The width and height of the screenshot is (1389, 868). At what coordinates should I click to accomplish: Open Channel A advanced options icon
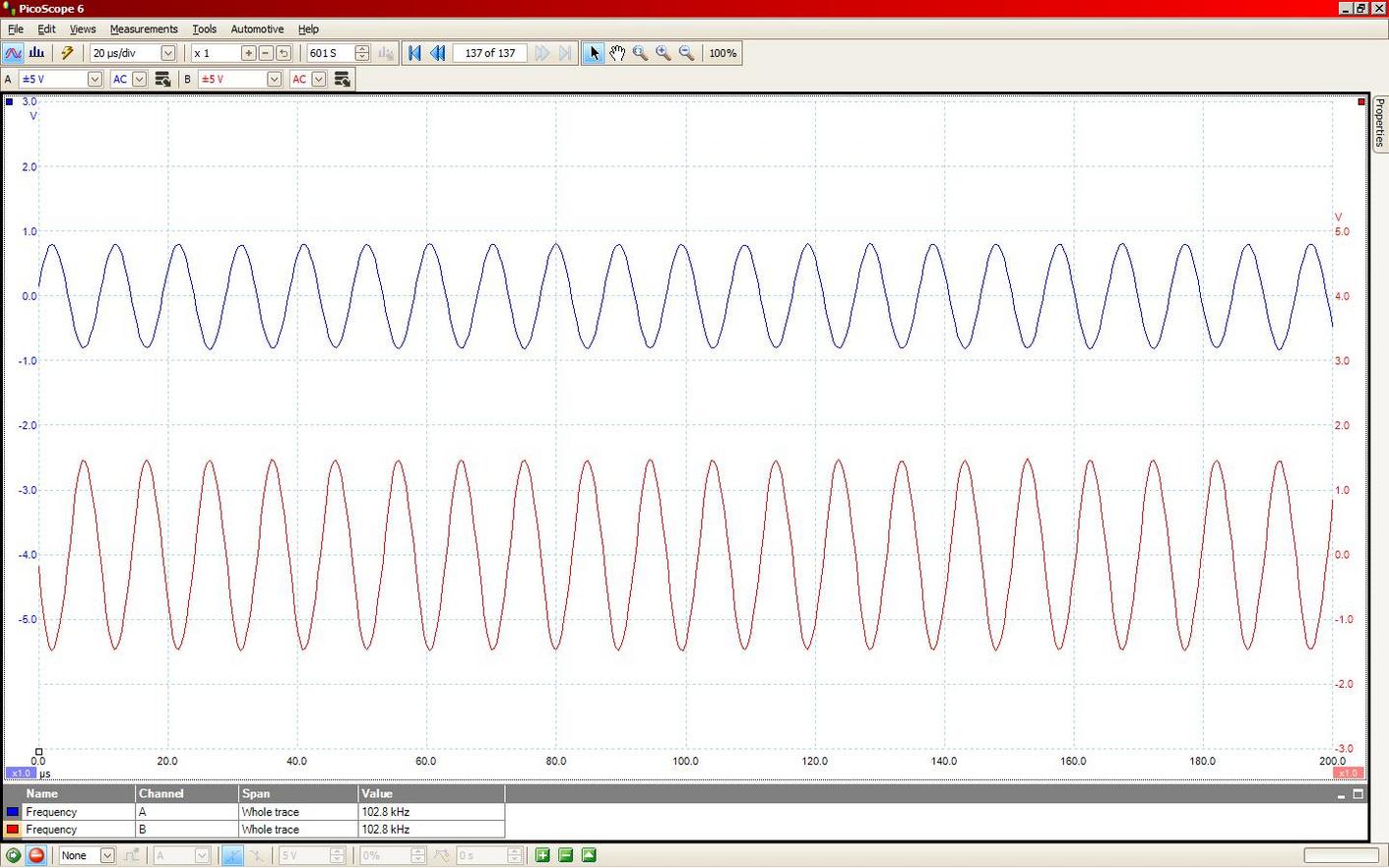(x=162, y=79)
